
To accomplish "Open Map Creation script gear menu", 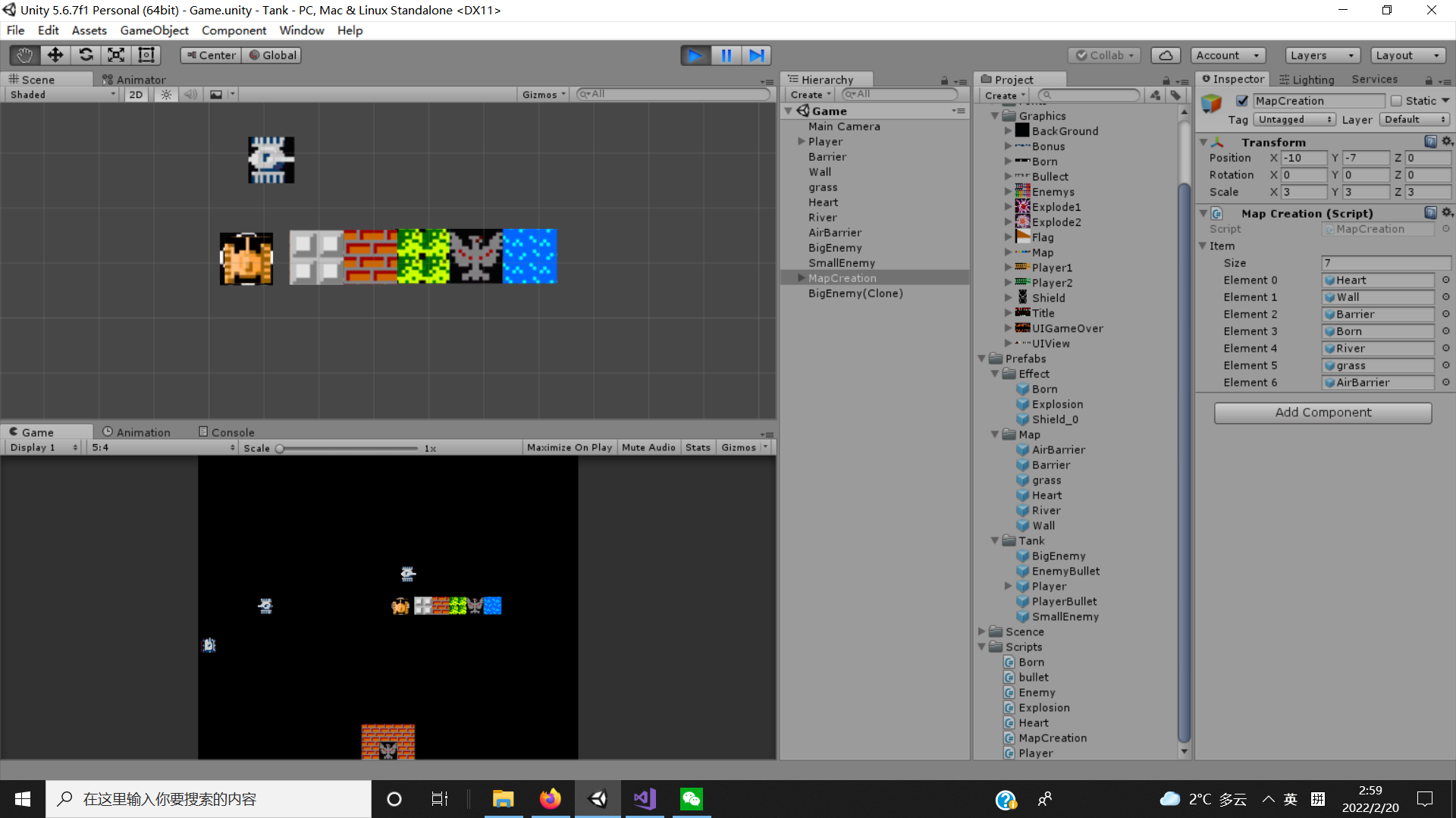I will (1447, 213).
